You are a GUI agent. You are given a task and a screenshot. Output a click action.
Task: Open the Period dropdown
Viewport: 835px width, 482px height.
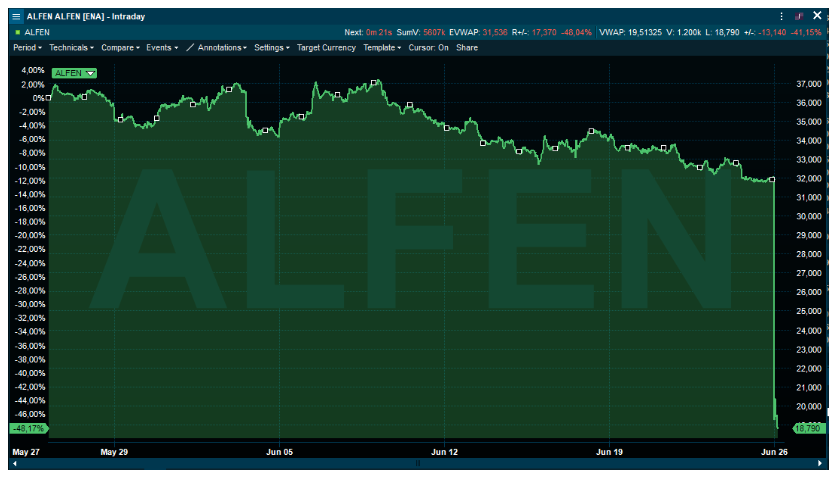click(27, 47)
